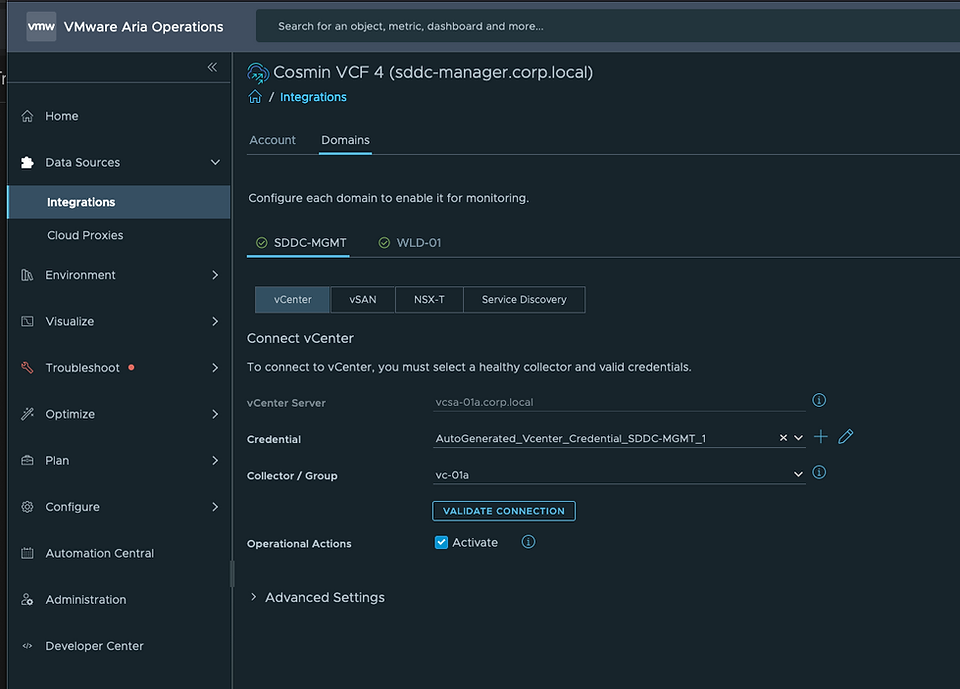
Task: Switch to the WLD-01 domain tab
Action: pyautogui.click(x=410, y=243)
